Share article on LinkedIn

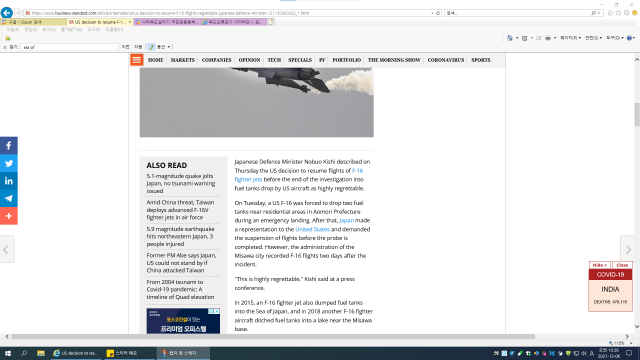click(x=9, y=181)
